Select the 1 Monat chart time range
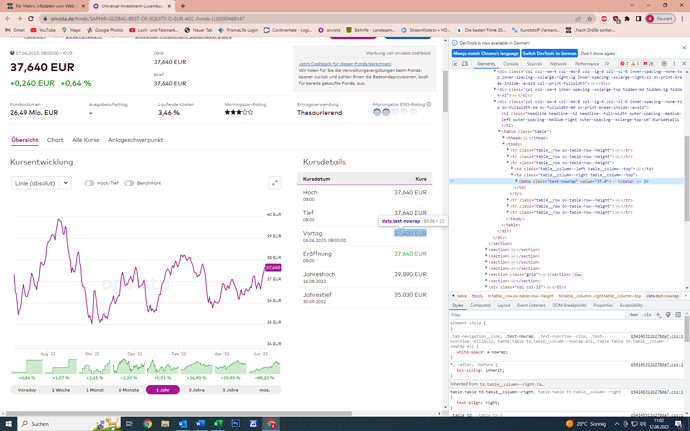Viewport: 690px width, 431px height. (96, 390)
